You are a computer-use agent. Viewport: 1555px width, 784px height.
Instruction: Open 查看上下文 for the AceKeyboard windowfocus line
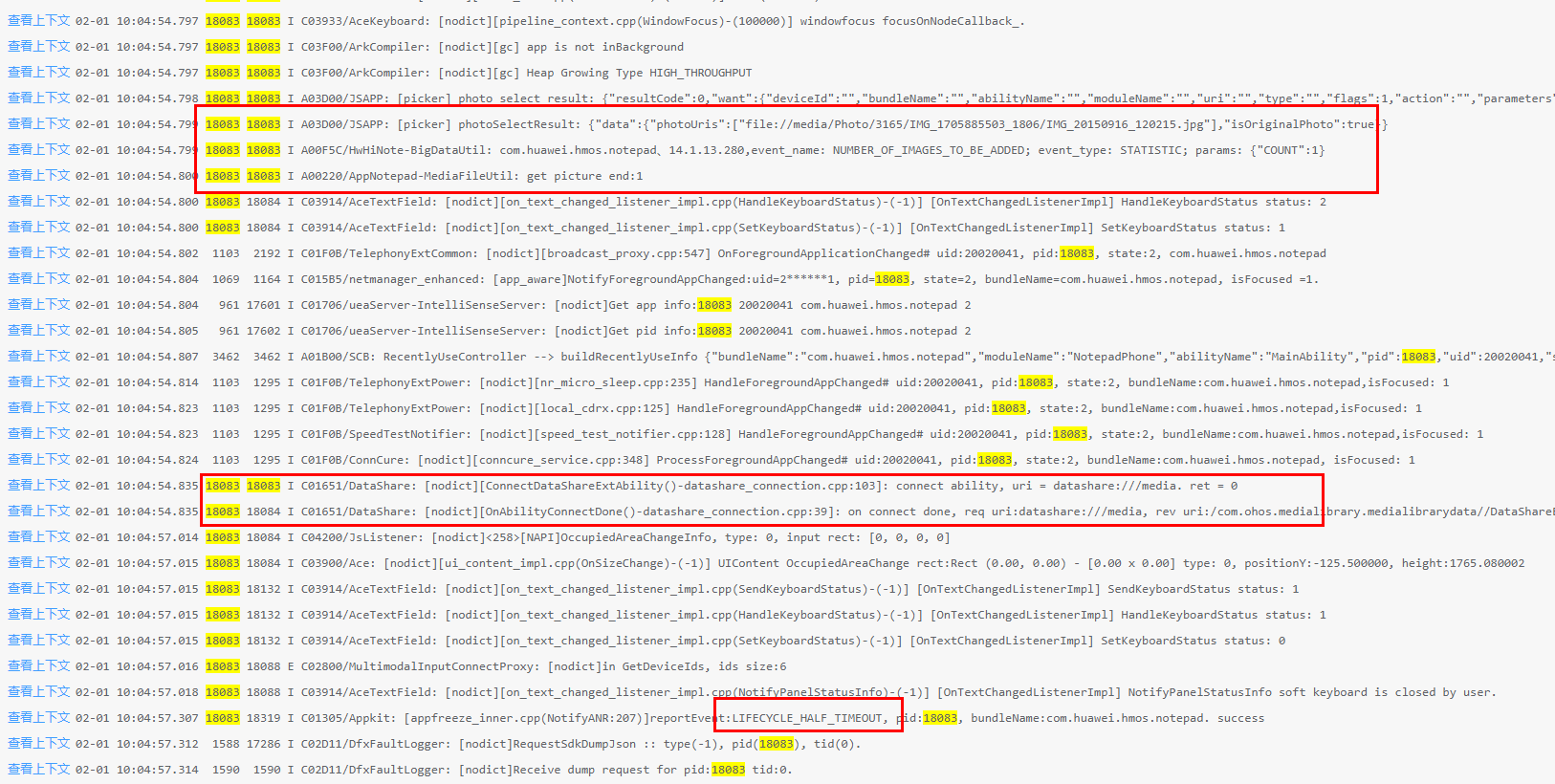[x=38, y=20]
